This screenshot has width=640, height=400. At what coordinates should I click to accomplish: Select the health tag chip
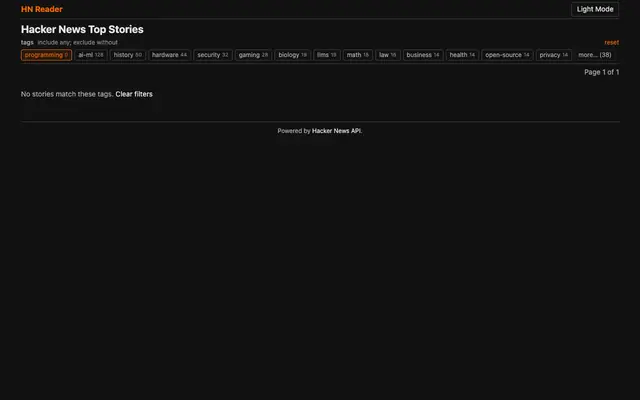tap(462, 55)
